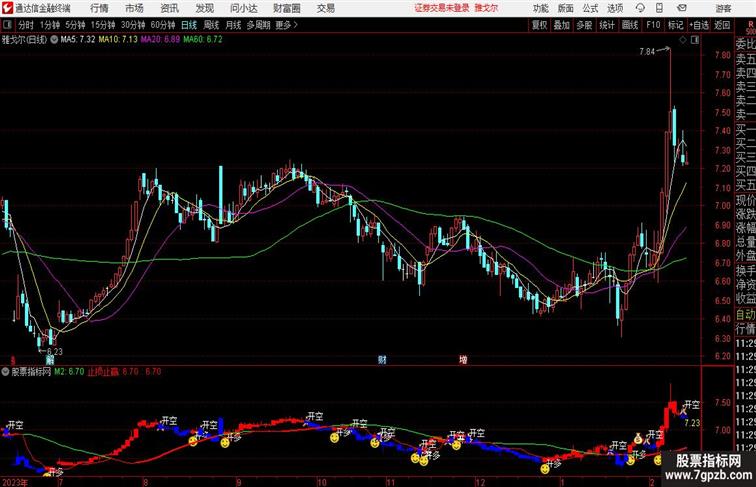Select the 周线 period tab
This screenshot has height=487, width=756.
click(211, 25)
